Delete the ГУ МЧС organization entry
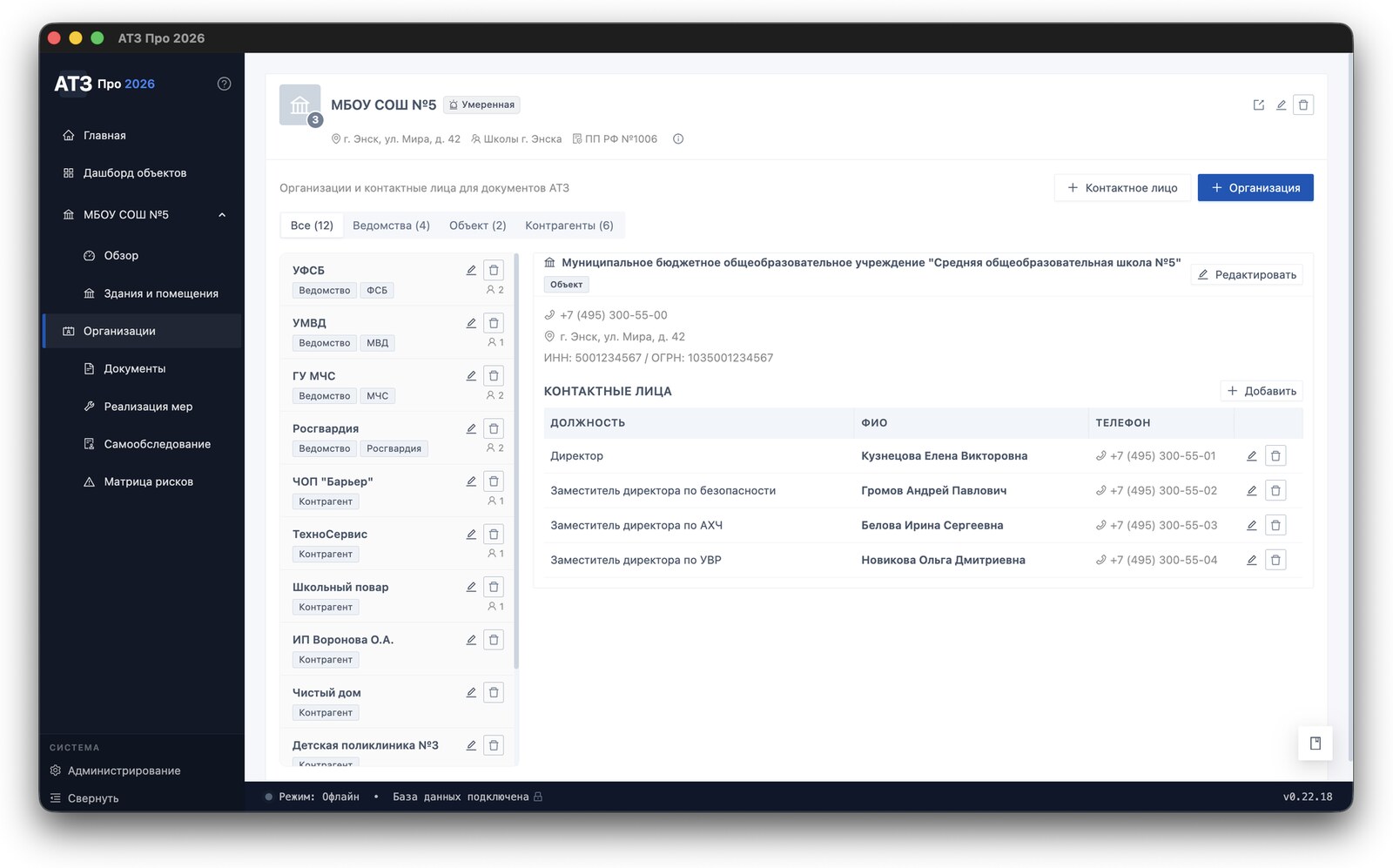This screenshot has height=868, width=1393. (x=494, y=375)
